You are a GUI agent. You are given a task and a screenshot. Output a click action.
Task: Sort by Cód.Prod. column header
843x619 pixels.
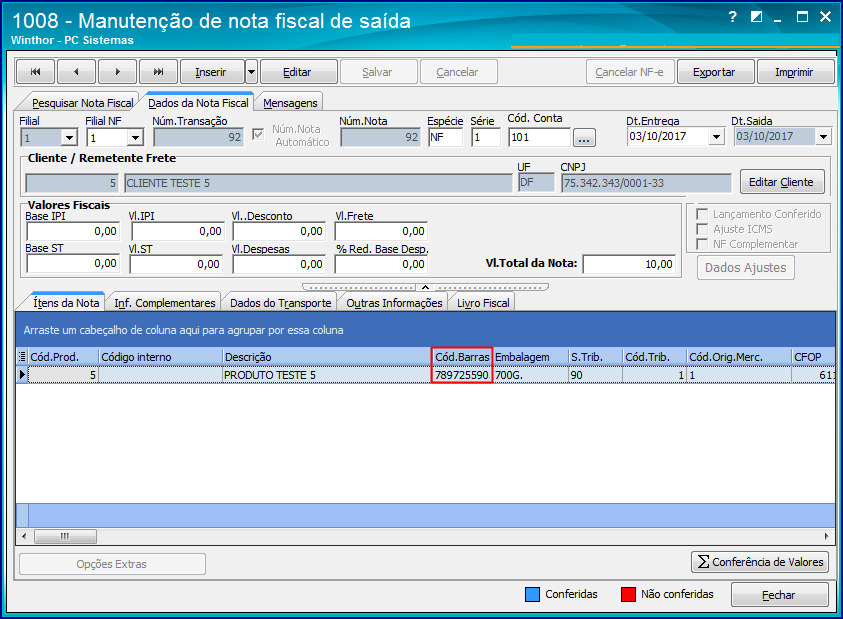pos(63,357)
